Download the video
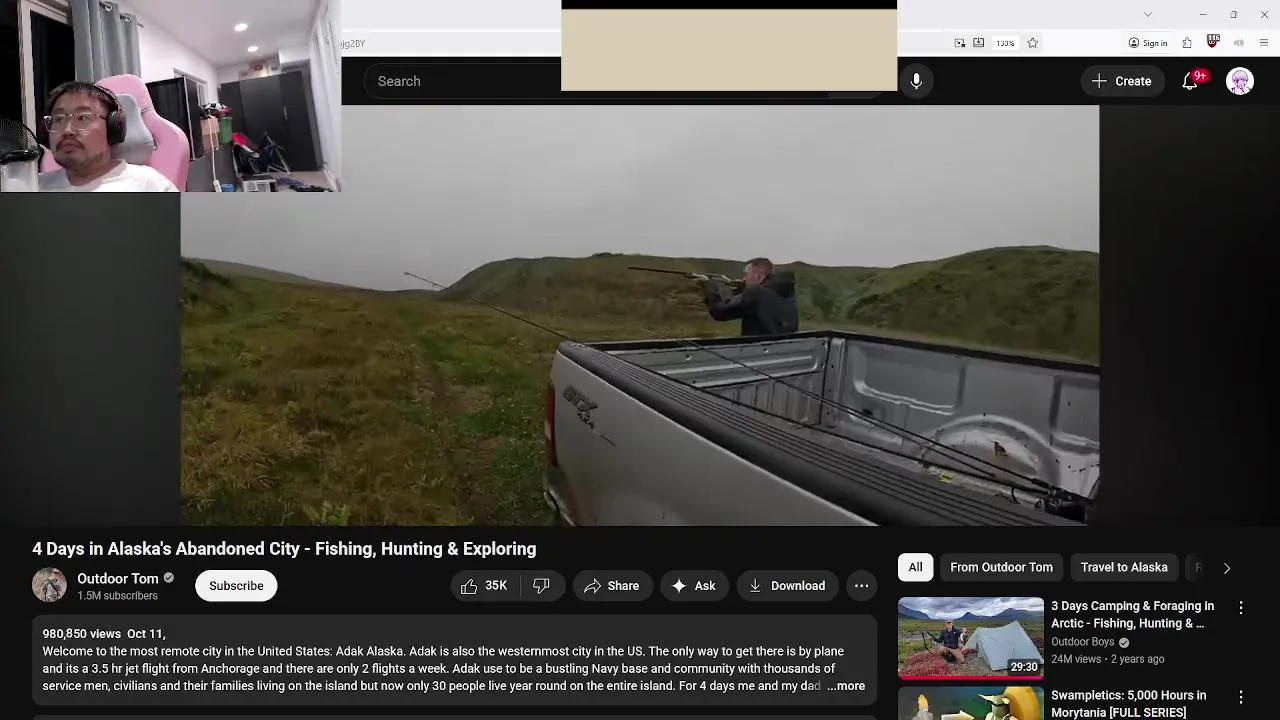The image size is (1280, 720). coord(787,586)
